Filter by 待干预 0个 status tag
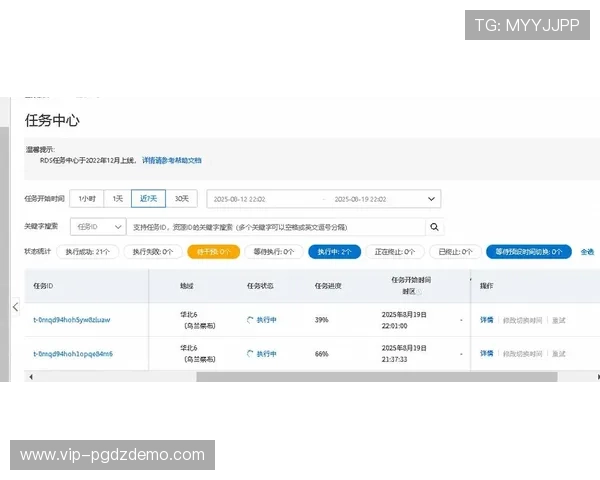Image resolution: width=600 pixels, height=480 pixels. point(213,252)
